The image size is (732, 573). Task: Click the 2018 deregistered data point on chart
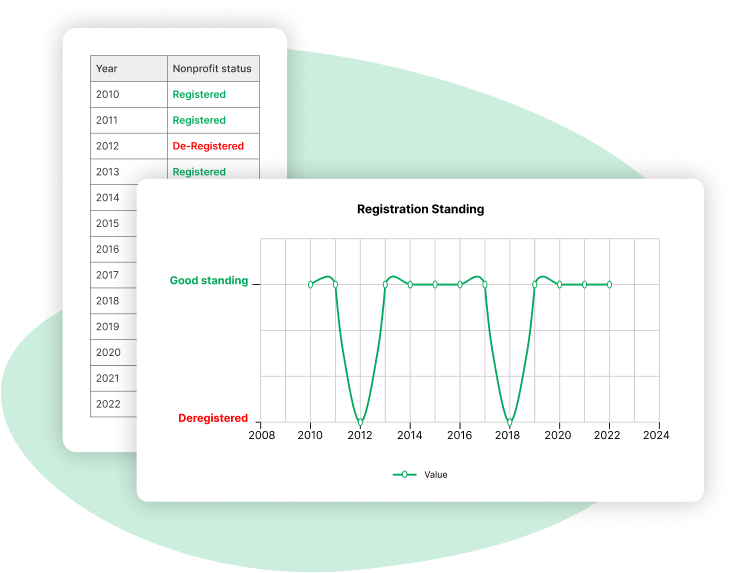pyautogui.click(x=510, y=422)
